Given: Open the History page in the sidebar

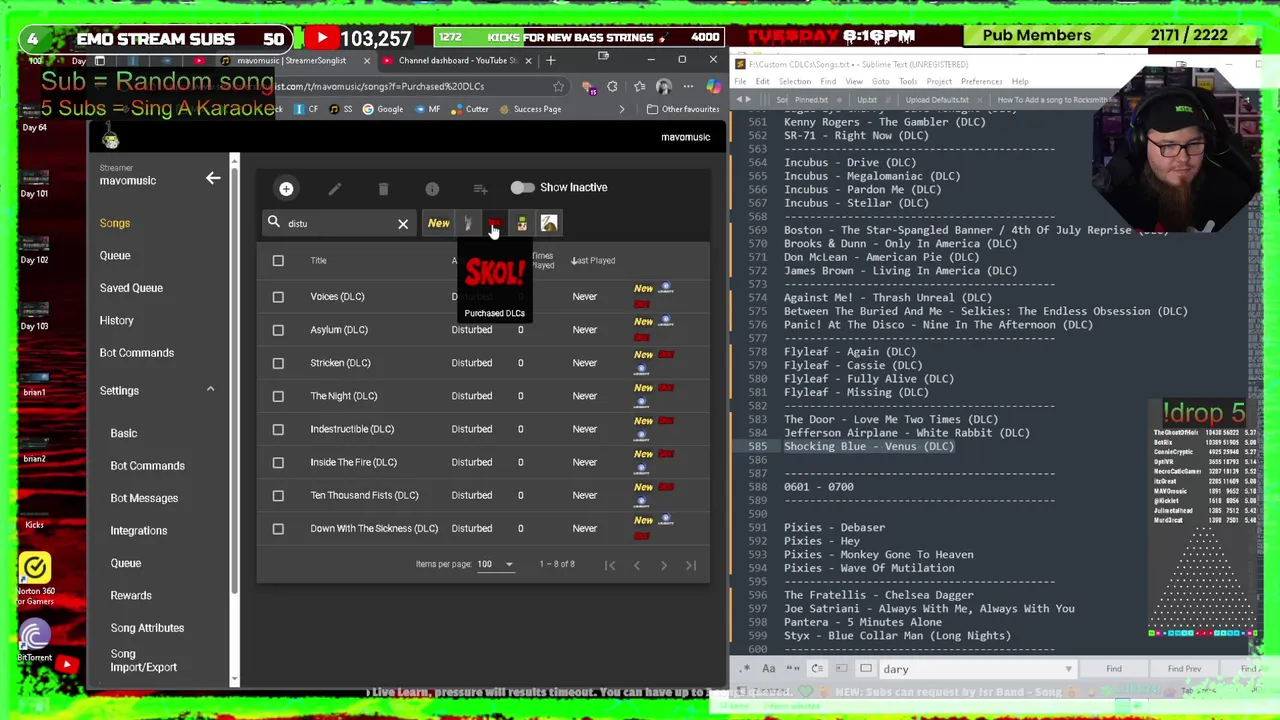Looking at the screenshot, I should pyautogui.click(x=116, y=320).
